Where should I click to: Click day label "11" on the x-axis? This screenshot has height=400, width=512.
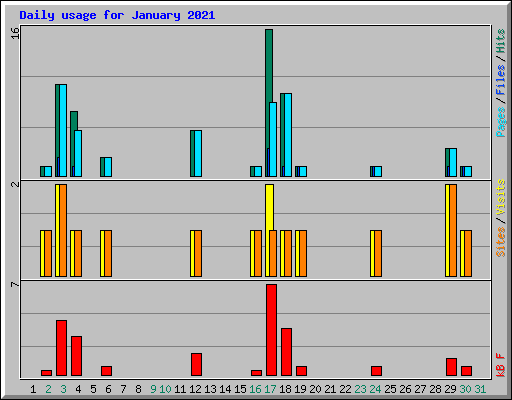[180, 389]
